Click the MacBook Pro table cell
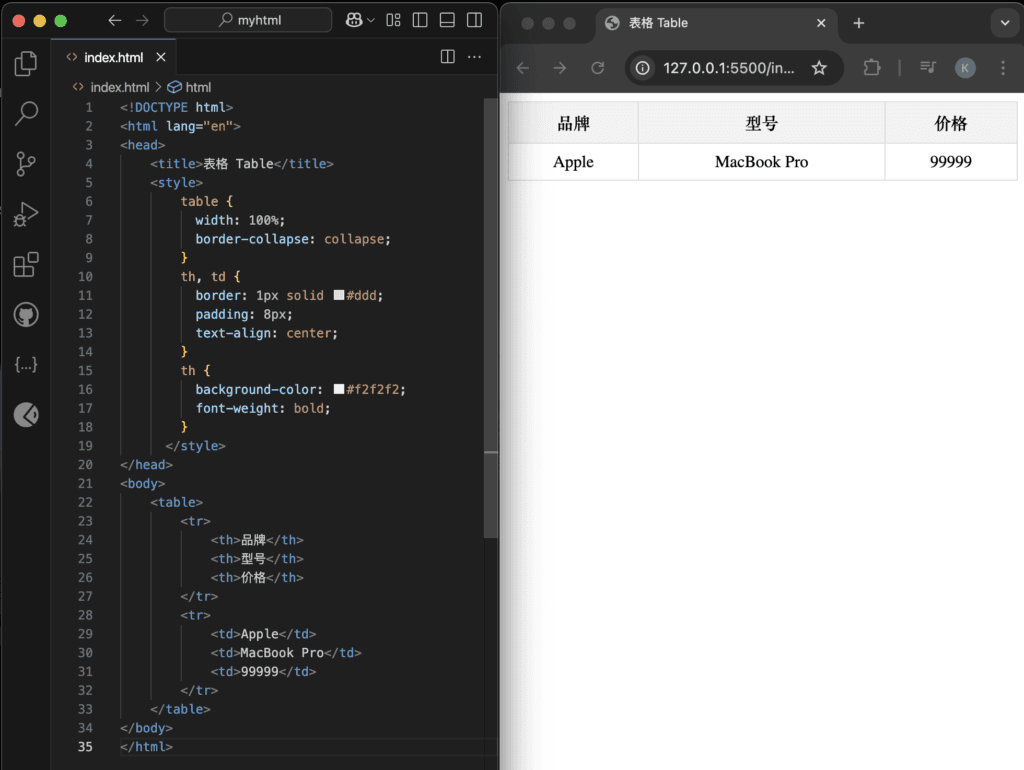This screenshot has height=770, width=1024. coord(761,161)
